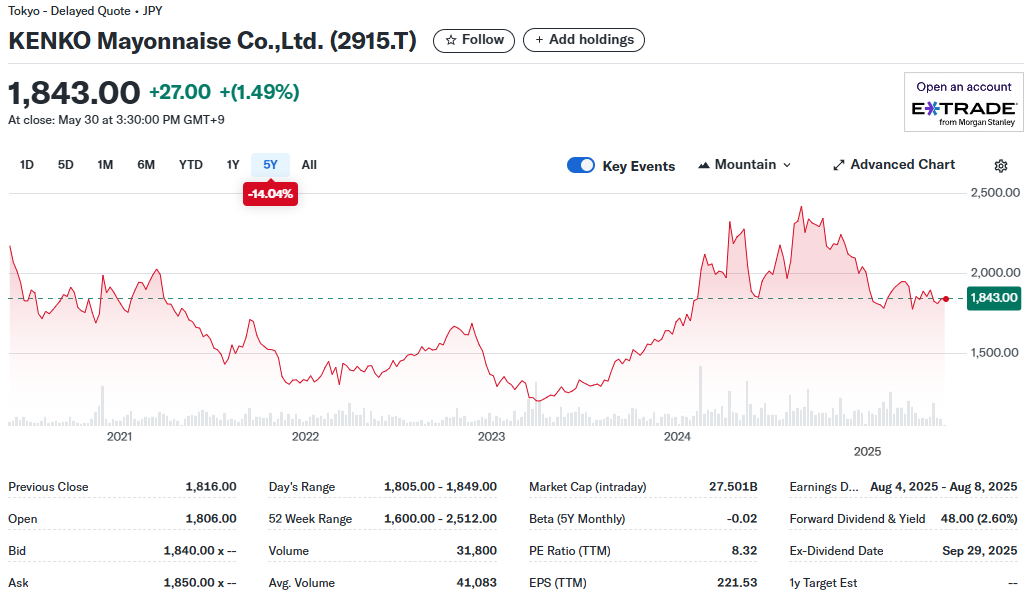
Task: Click the PE Ratio value 8.32
Action: click(744, 551)
